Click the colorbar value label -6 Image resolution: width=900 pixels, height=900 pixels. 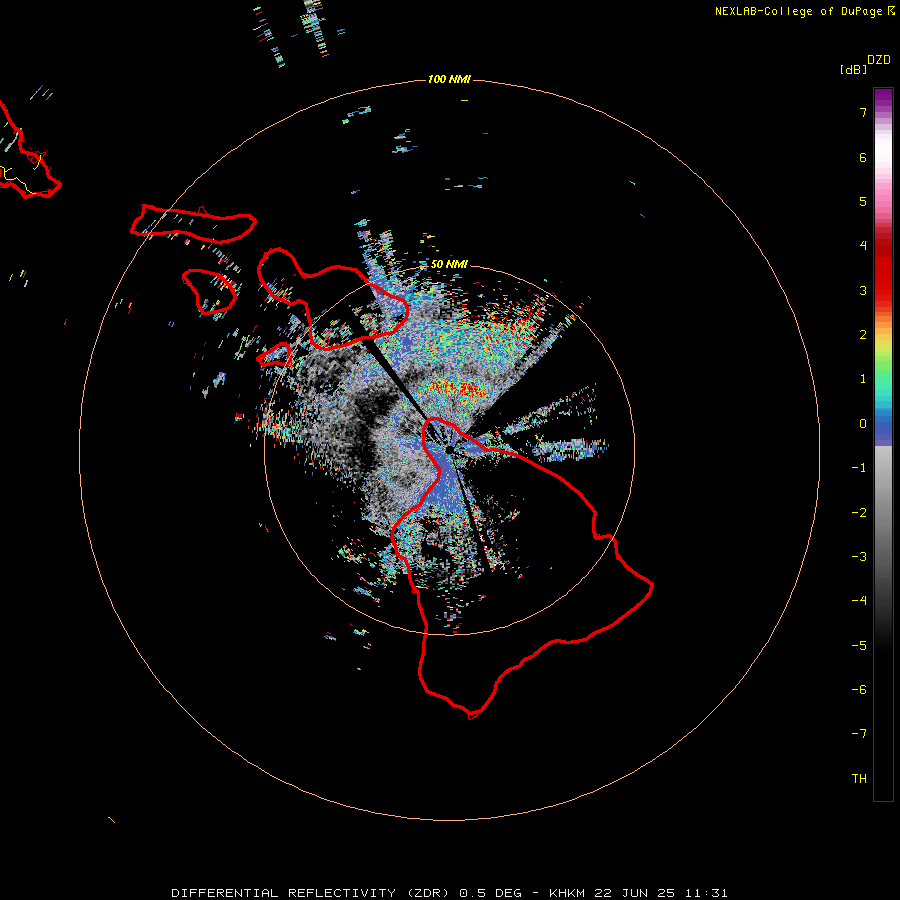(859, 690)
